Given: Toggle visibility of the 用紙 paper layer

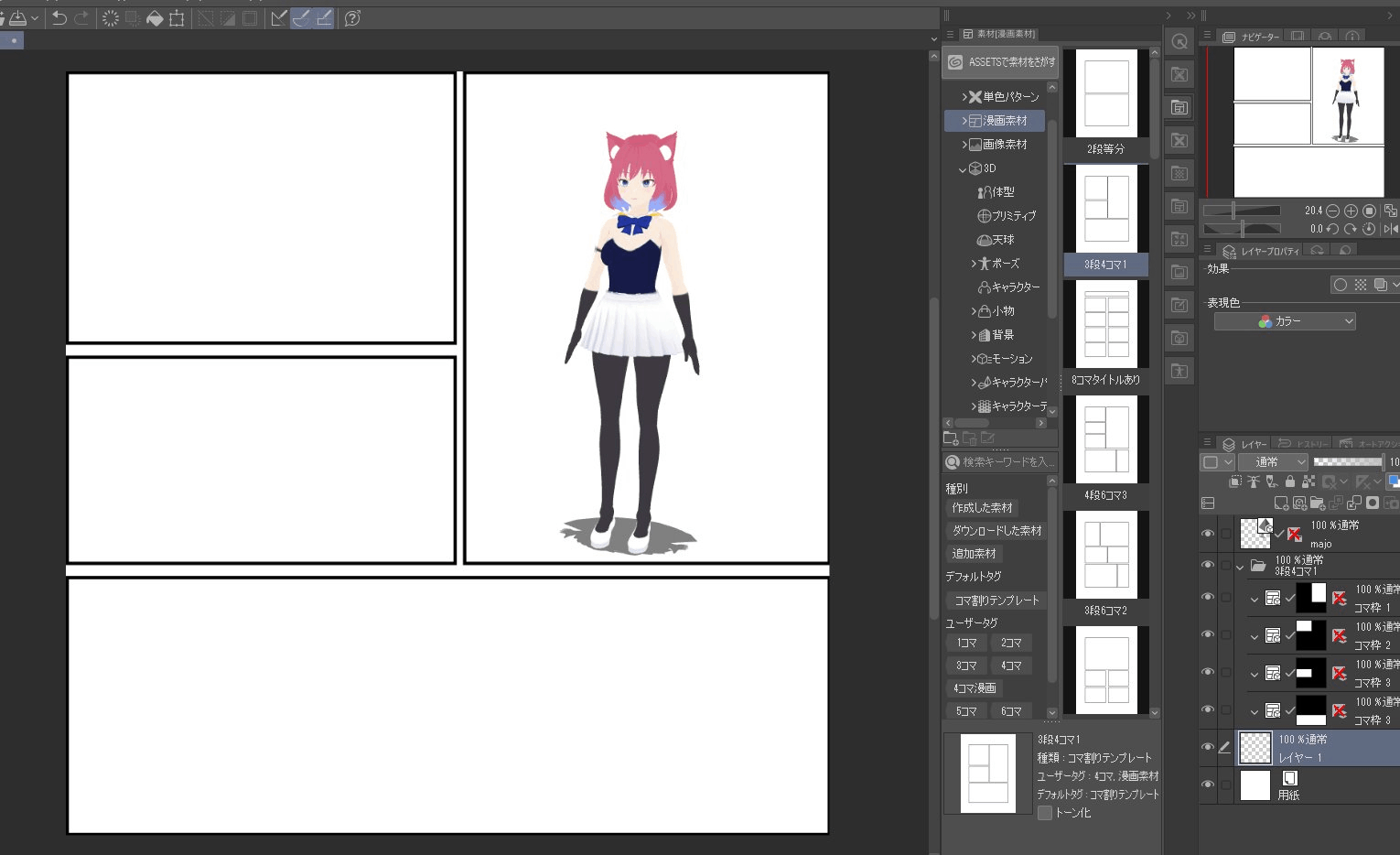Looking at the screenshot, I should (x=1208, y=785).
